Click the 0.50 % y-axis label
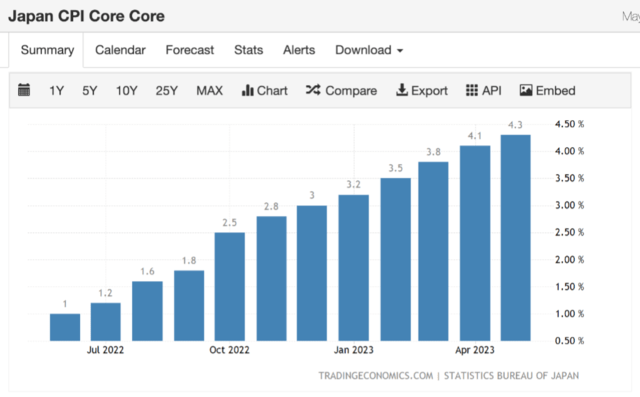This screenshot has width=640, height=397. coord(569,341)
